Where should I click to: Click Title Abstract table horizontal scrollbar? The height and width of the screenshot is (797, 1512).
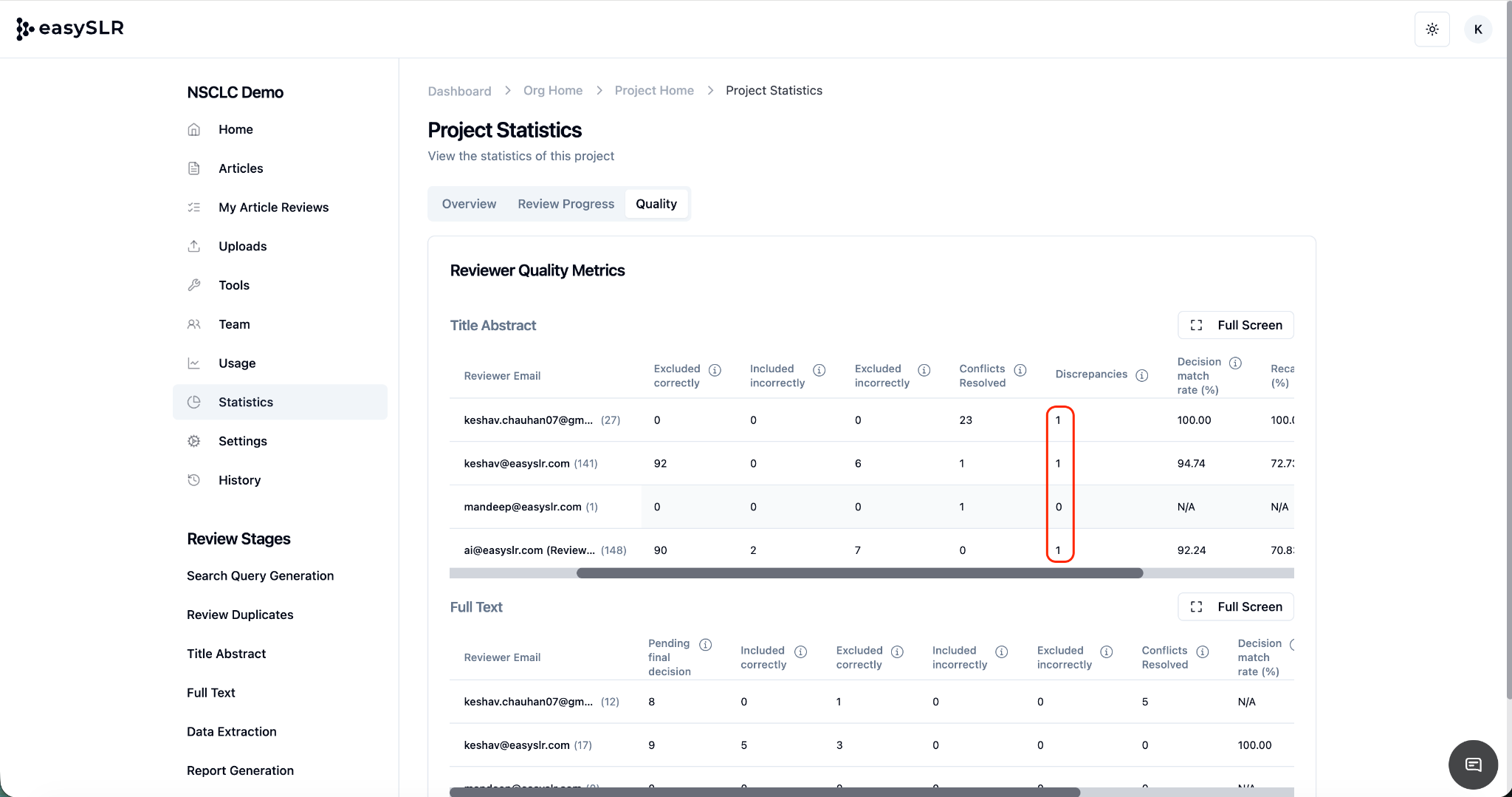tap(859, 573)
